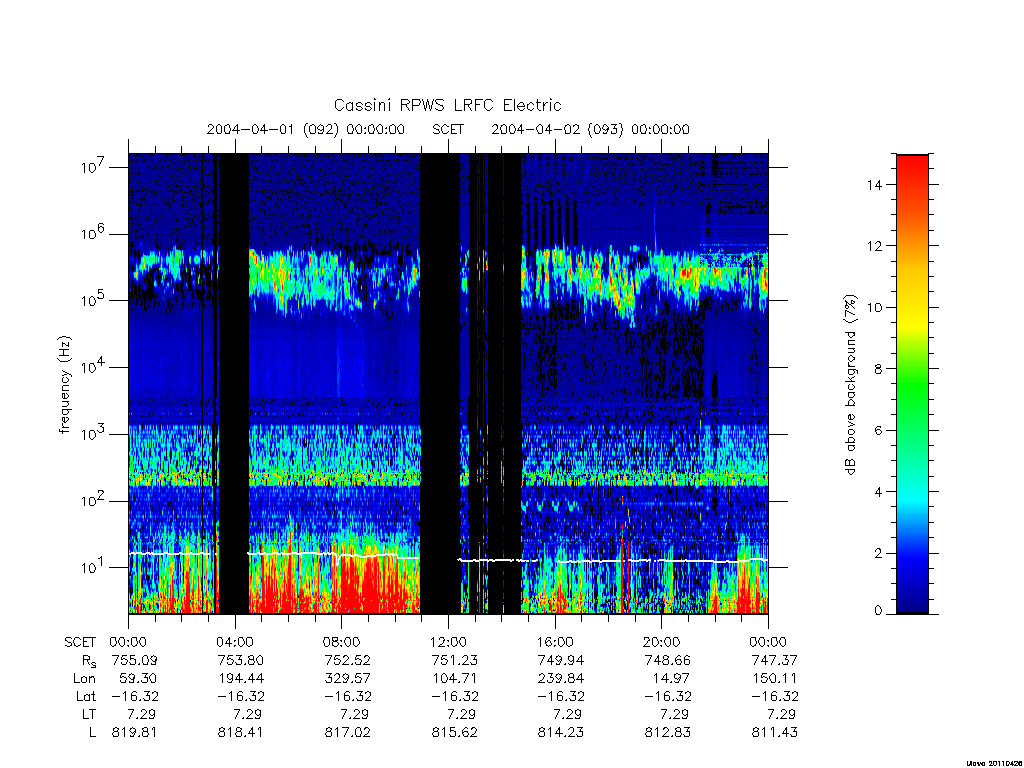The image size is (1024, 768).
Task: Select the Lon value 329.57
Action: 347,679
